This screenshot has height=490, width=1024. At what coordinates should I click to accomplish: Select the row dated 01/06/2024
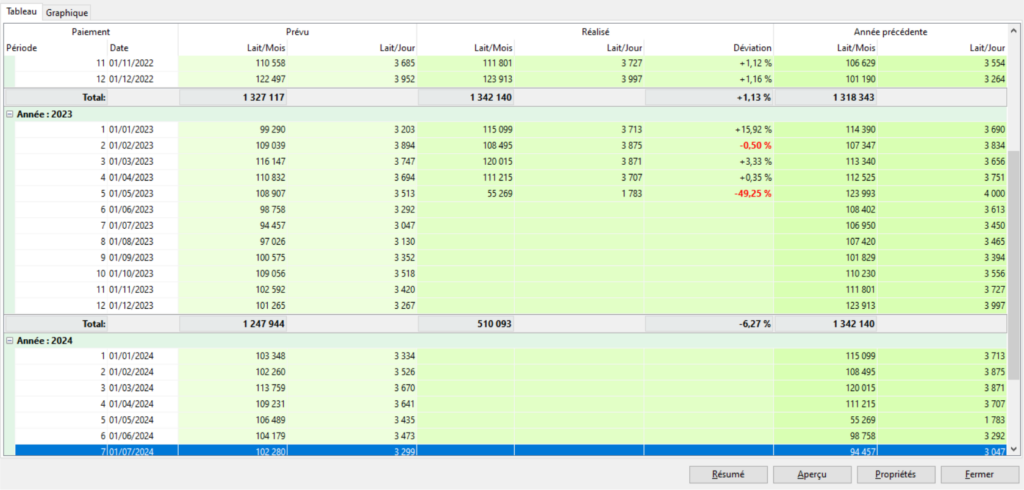505,436
